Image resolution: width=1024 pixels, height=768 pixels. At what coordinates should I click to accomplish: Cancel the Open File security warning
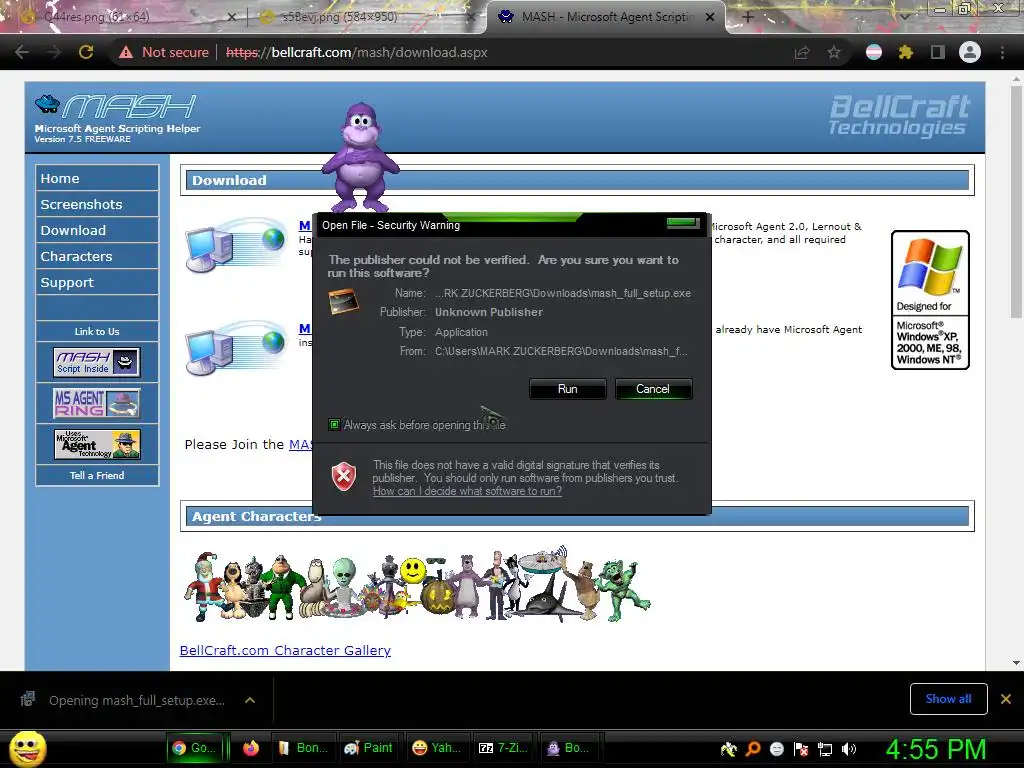coord(653,389)
